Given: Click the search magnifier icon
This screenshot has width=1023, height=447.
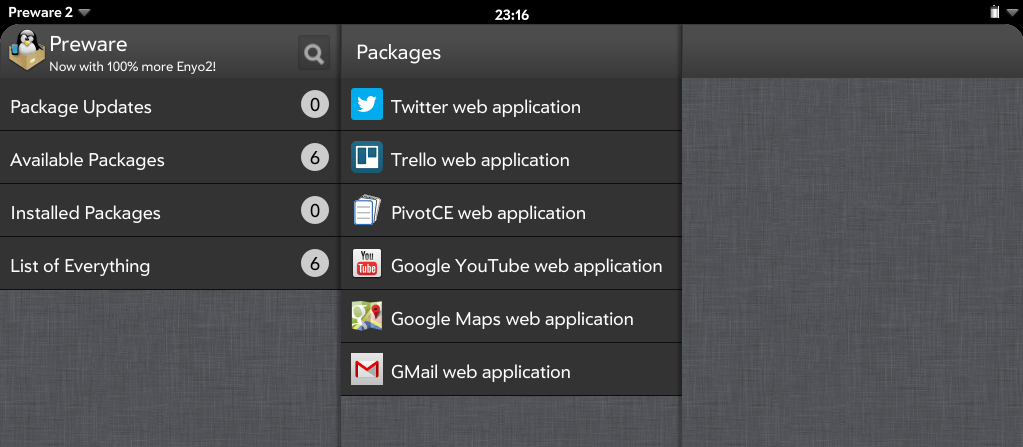Looking at the screenshot, I should click(x=314, y=54).
